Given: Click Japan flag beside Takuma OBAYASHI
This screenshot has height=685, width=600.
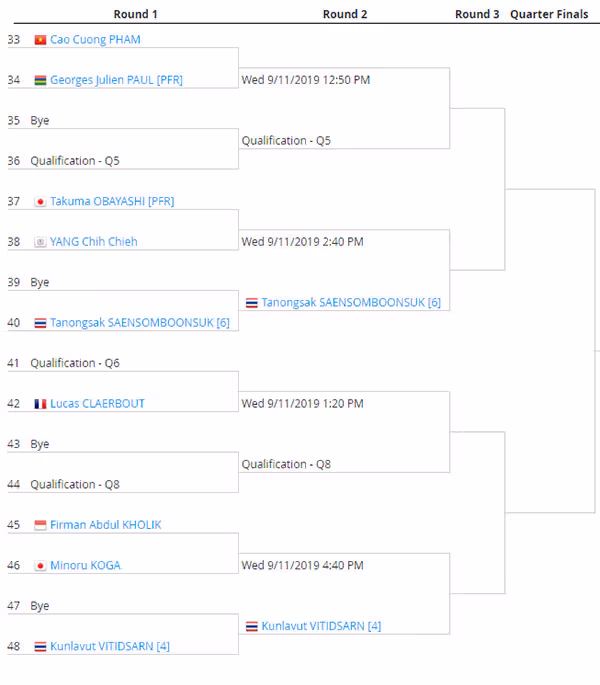Looking at the screenshot, I should tap(40, 202).
